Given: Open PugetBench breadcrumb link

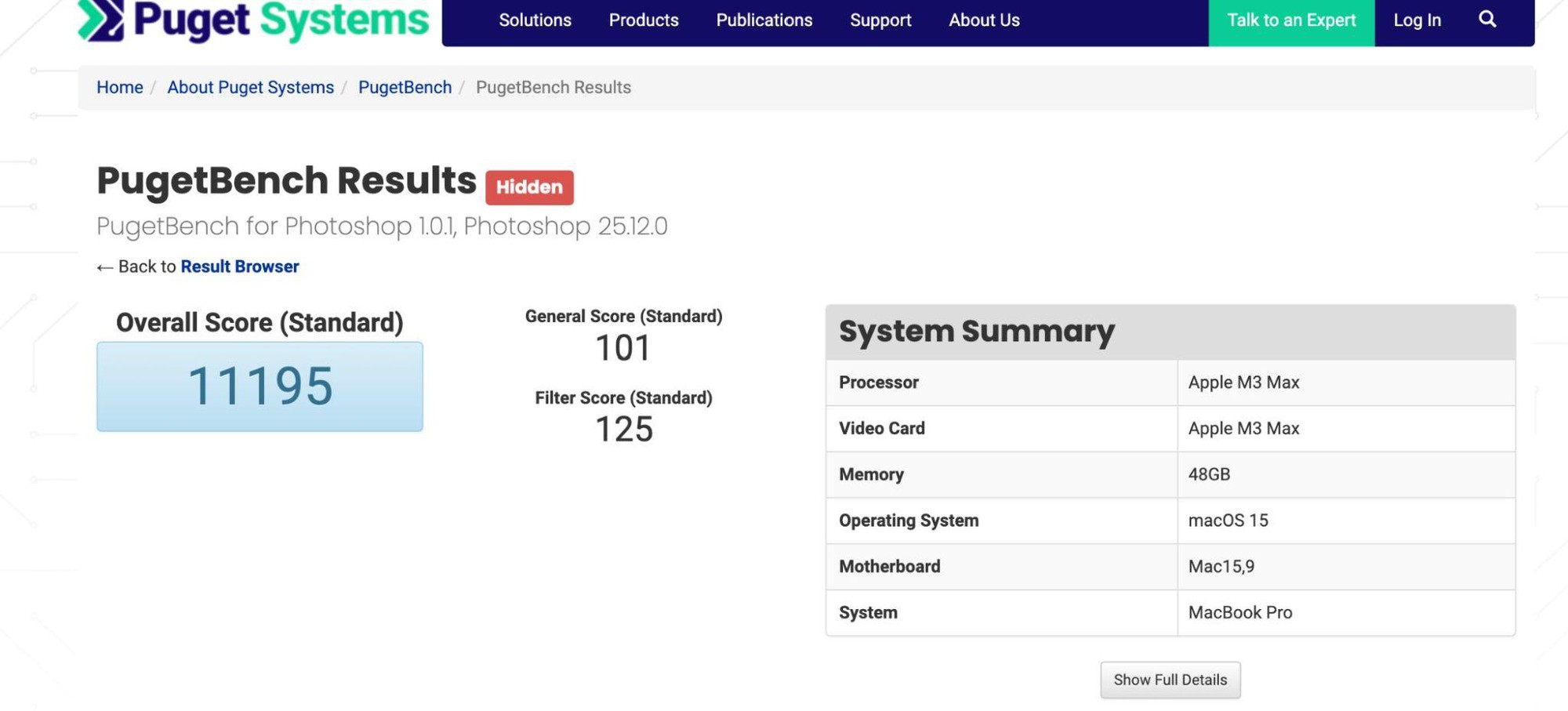Looking at the screenshot, I should (405, 87).
